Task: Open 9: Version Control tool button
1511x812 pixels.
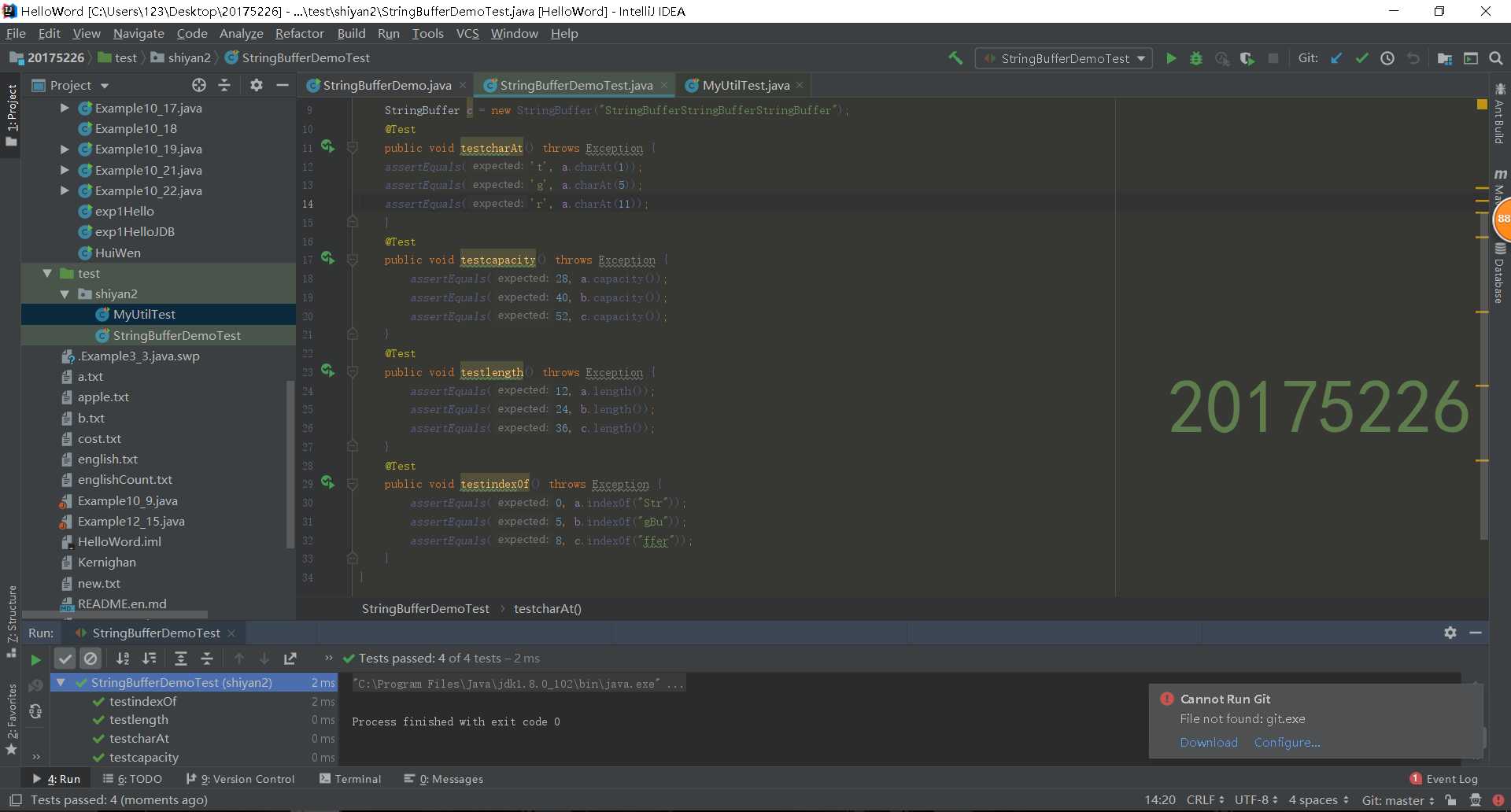Action: point(241,779)
